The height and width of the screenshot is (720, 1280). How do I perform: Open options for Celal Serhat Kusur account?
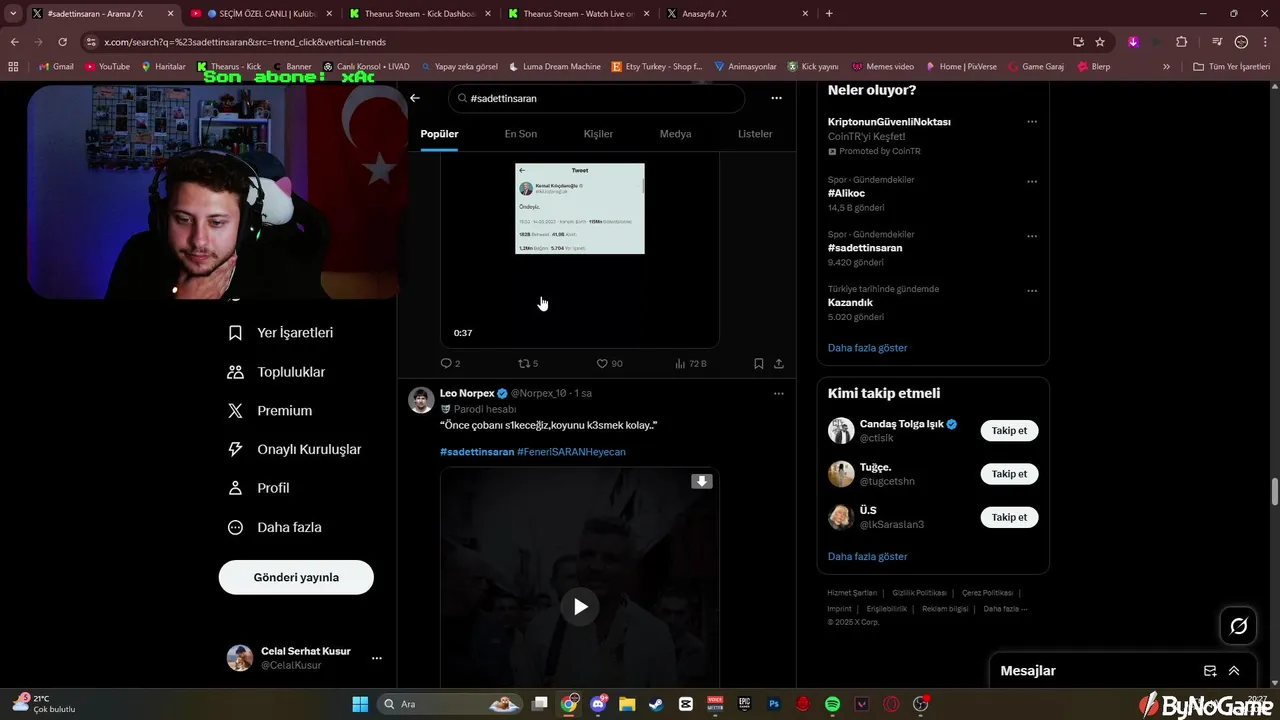377,658
